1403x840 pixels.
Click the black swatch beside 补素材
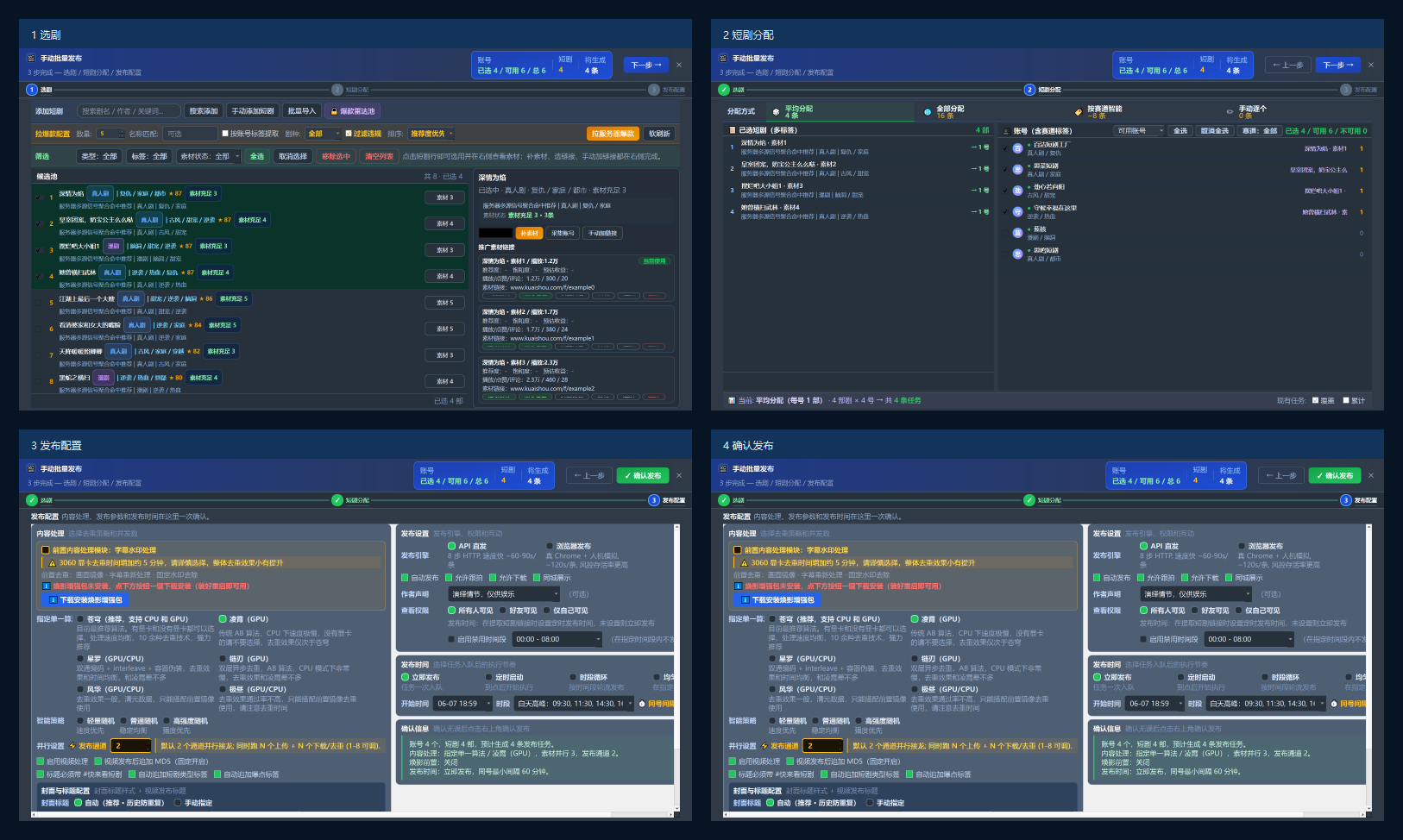tap(495, 233)
